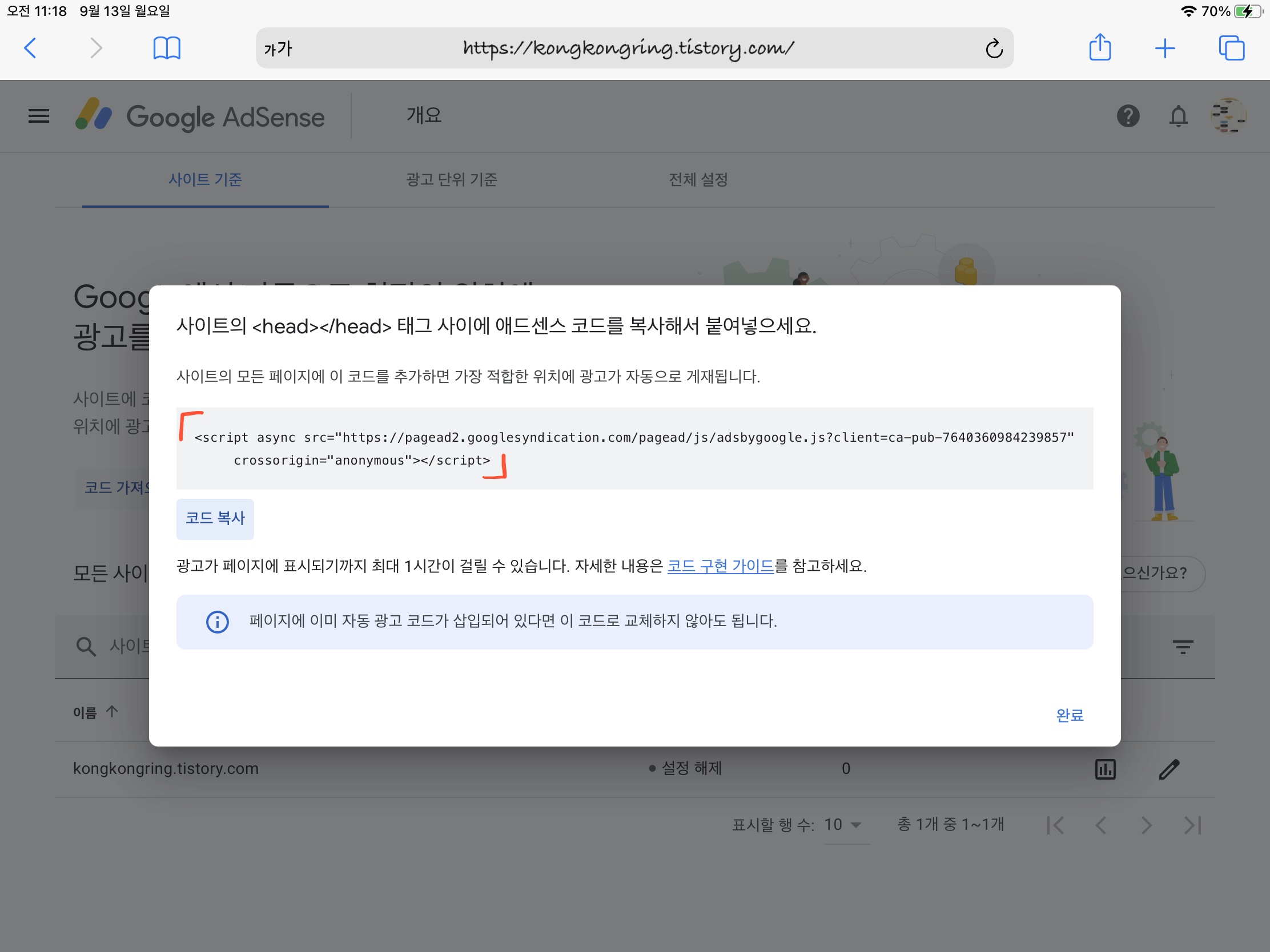Open a new tab with plus icon
The image size is (1270, 952).
point(1164,48)
